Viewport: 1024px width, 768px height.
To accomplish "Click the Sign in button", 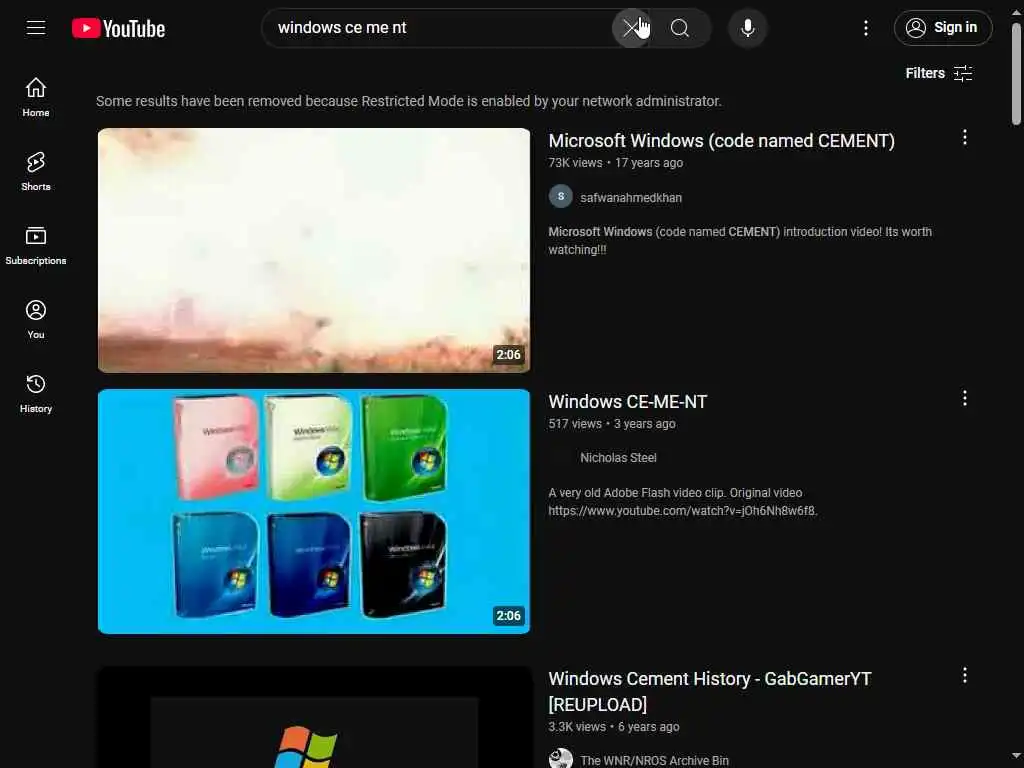I will [943, 28].
